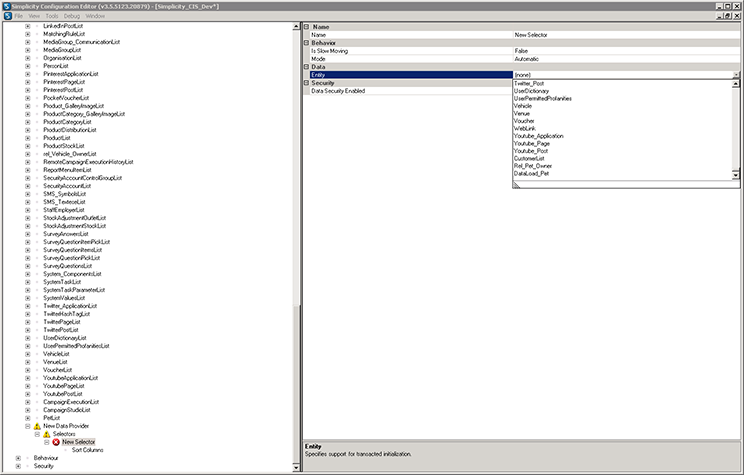
Task: Click the warning icon beside New Data Provider
Action: [37, 426]
